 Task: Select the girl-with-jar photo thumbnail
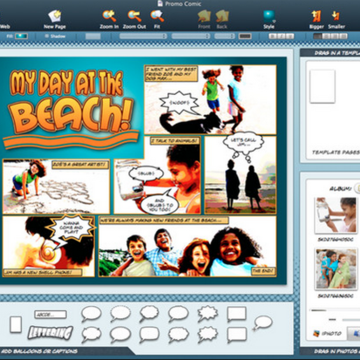pos(336,215)
